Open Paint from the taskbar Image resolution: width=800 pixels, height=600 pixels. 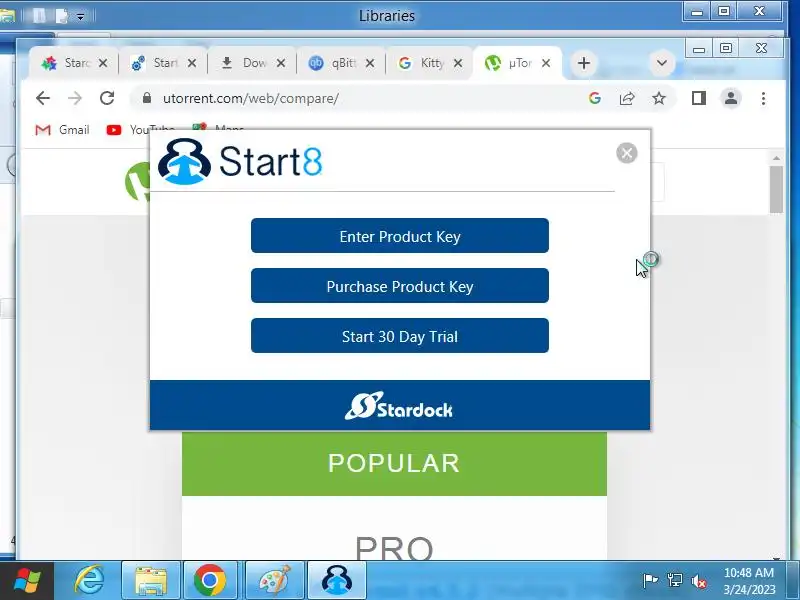274,581
